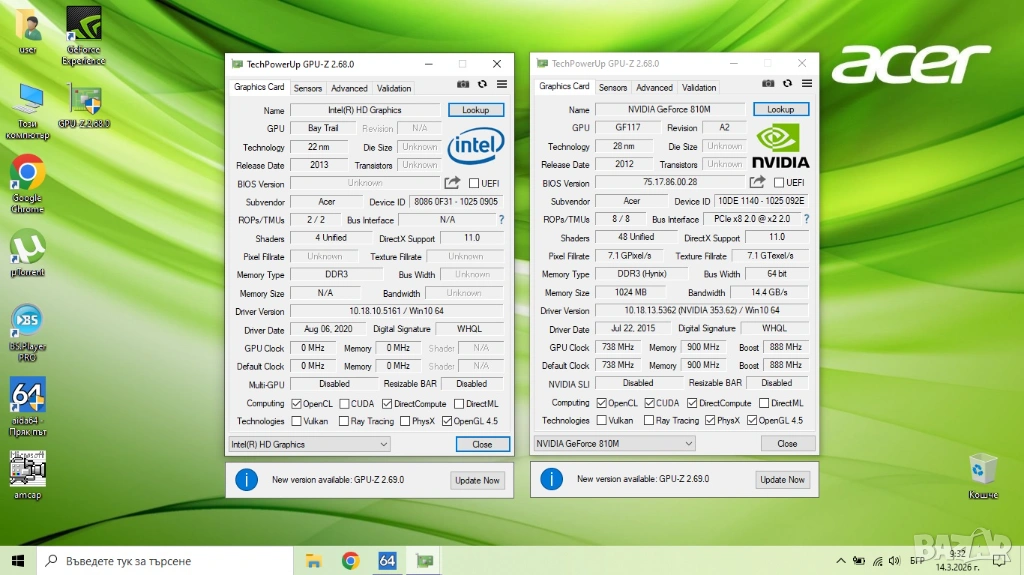Click the BIOS export share icon in NVIDIA window
1024x575 pixels.
pos(757,182)
